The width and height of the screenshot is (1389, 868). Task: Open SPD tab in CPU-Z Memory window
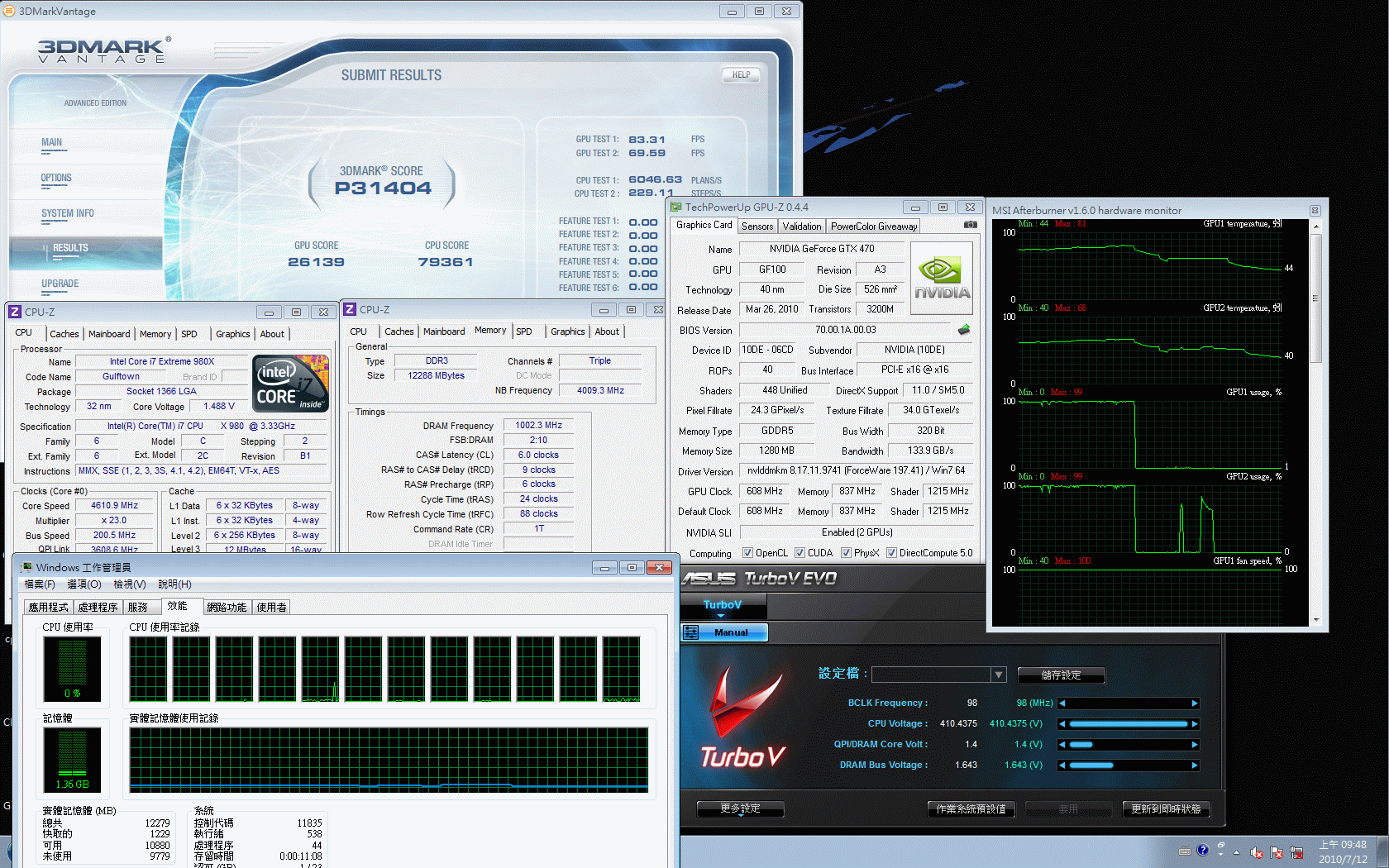[x=524, y=331]
